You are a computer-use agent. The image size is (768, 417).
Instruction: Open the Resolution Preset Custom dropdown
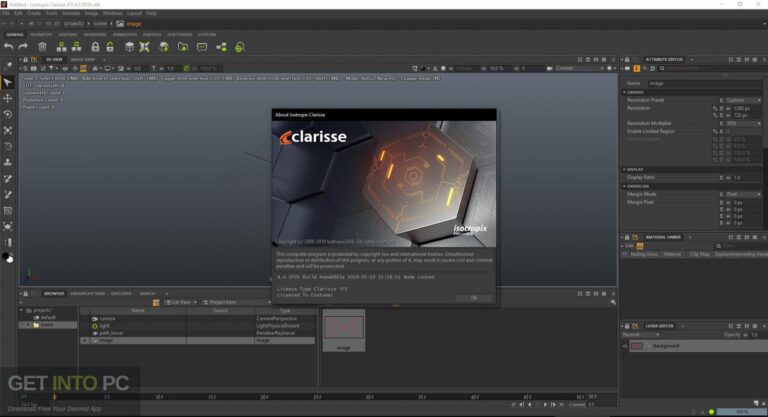743,100
